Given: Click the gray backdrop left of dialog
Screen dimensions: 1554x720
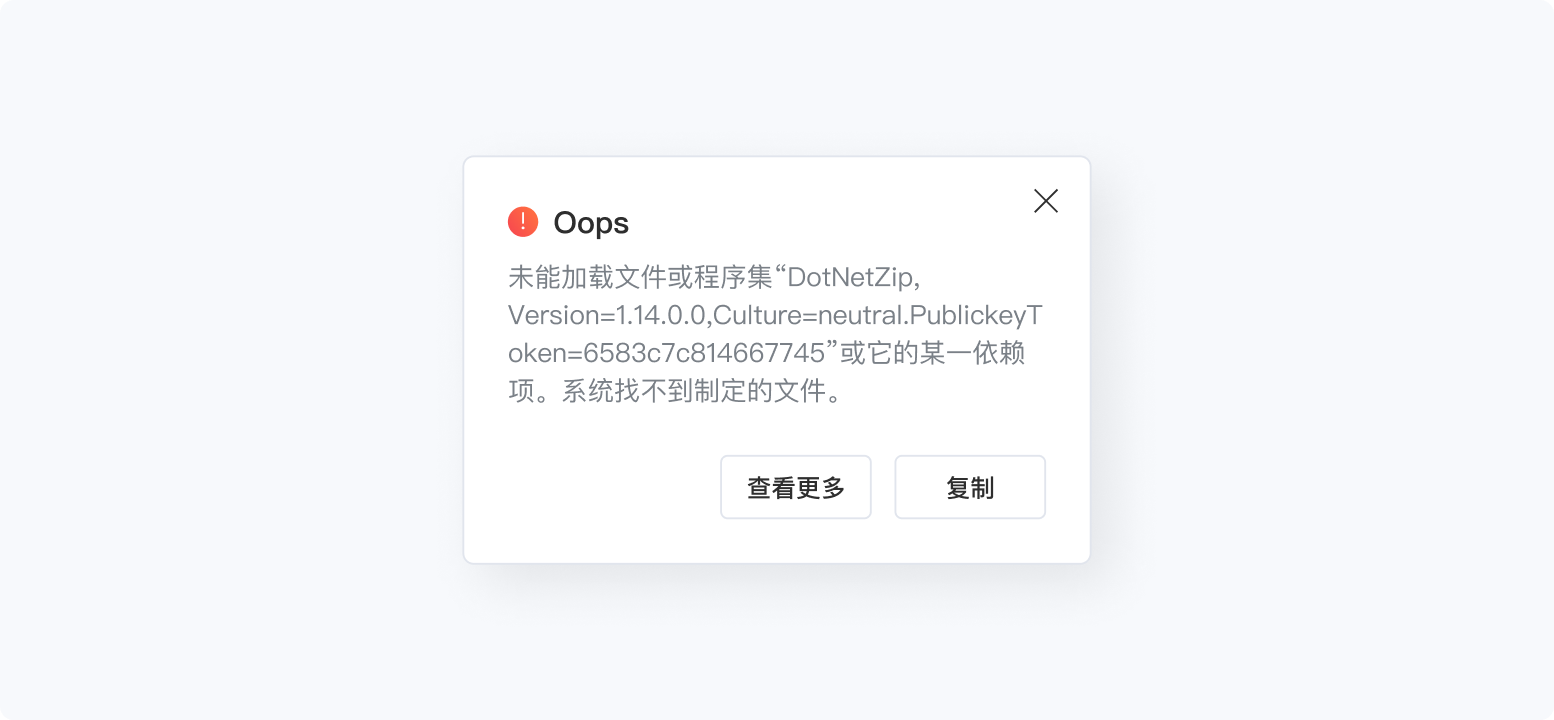Looking at the screenshot, I should click(232, 360).
